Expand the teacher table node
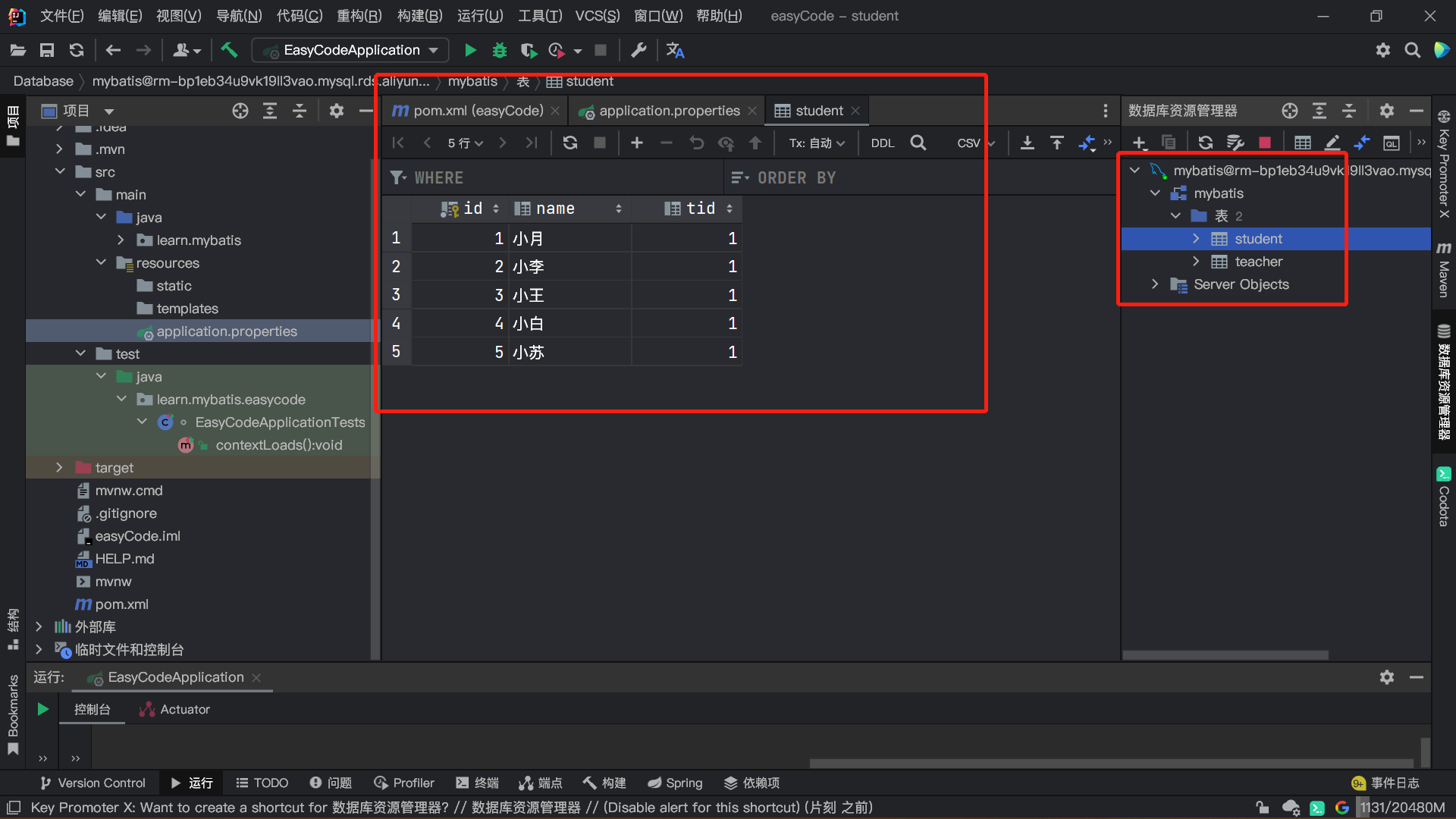Screen dimensions: 1456x819 pyautogui.click(x=1196, y=262)
